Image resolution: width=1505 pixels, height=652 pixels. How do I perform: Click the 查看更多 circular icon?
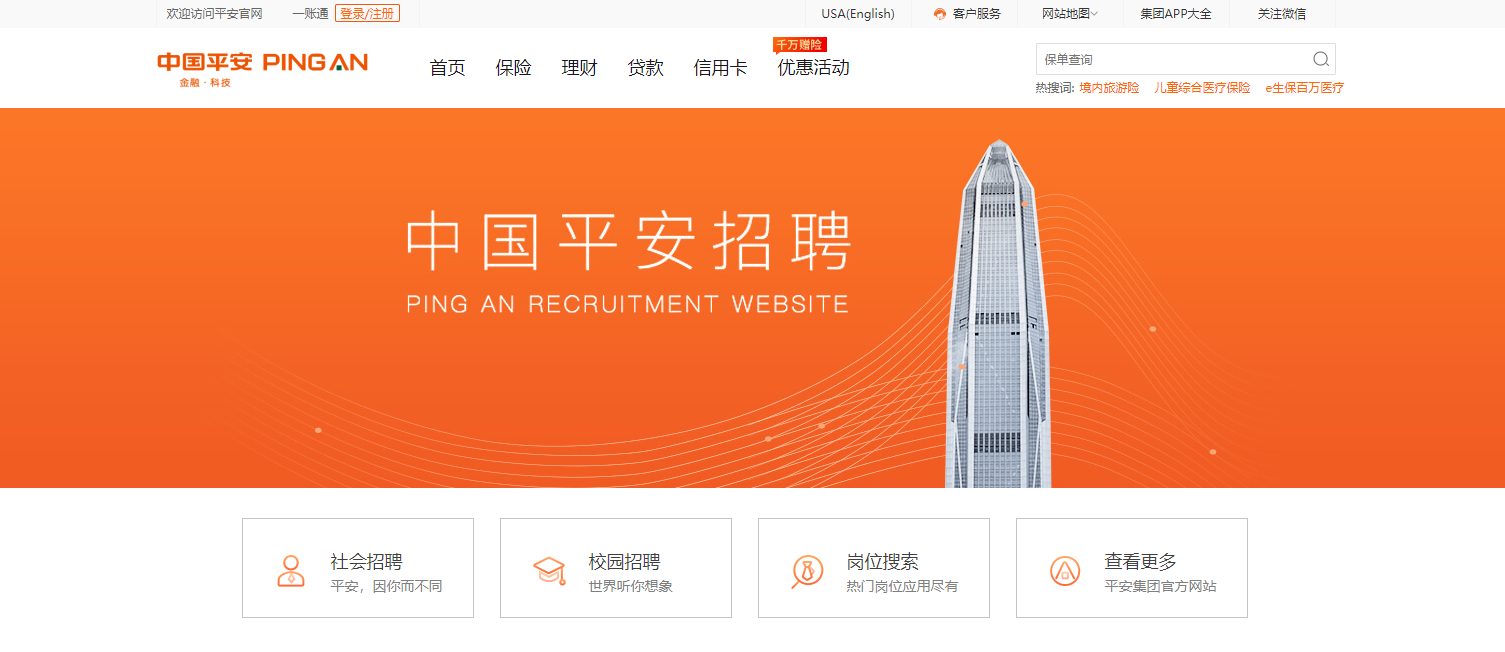pos(1065,571)
